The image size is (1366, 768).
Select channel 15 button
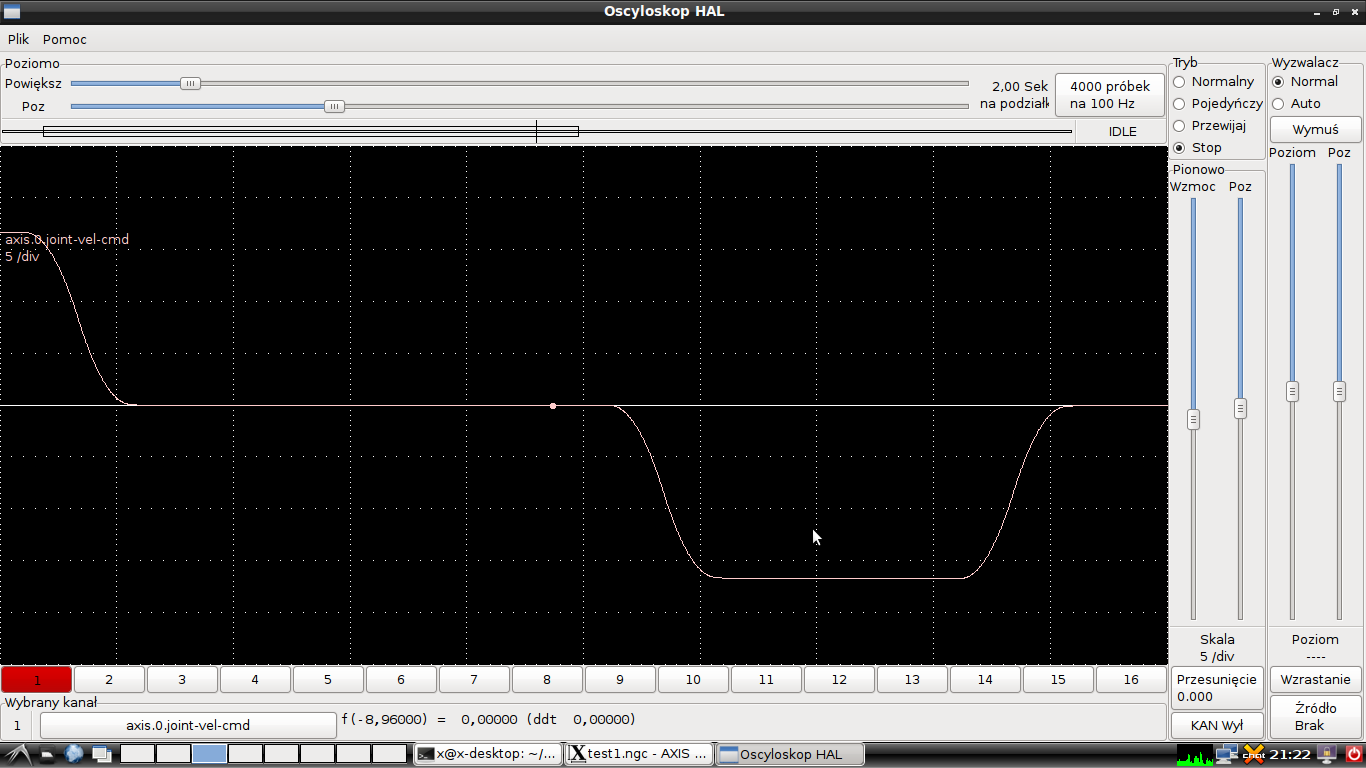pyautogui.click(x=1058, y=679)
